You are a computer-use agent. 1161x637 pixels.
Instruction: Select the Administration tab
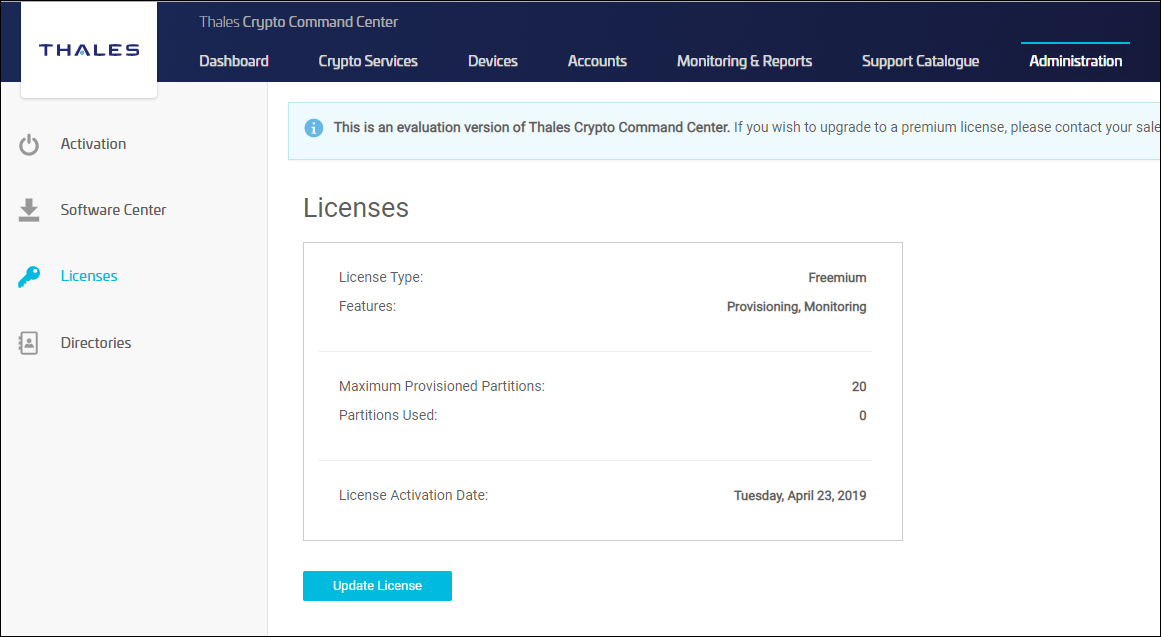click(1076, 61)
